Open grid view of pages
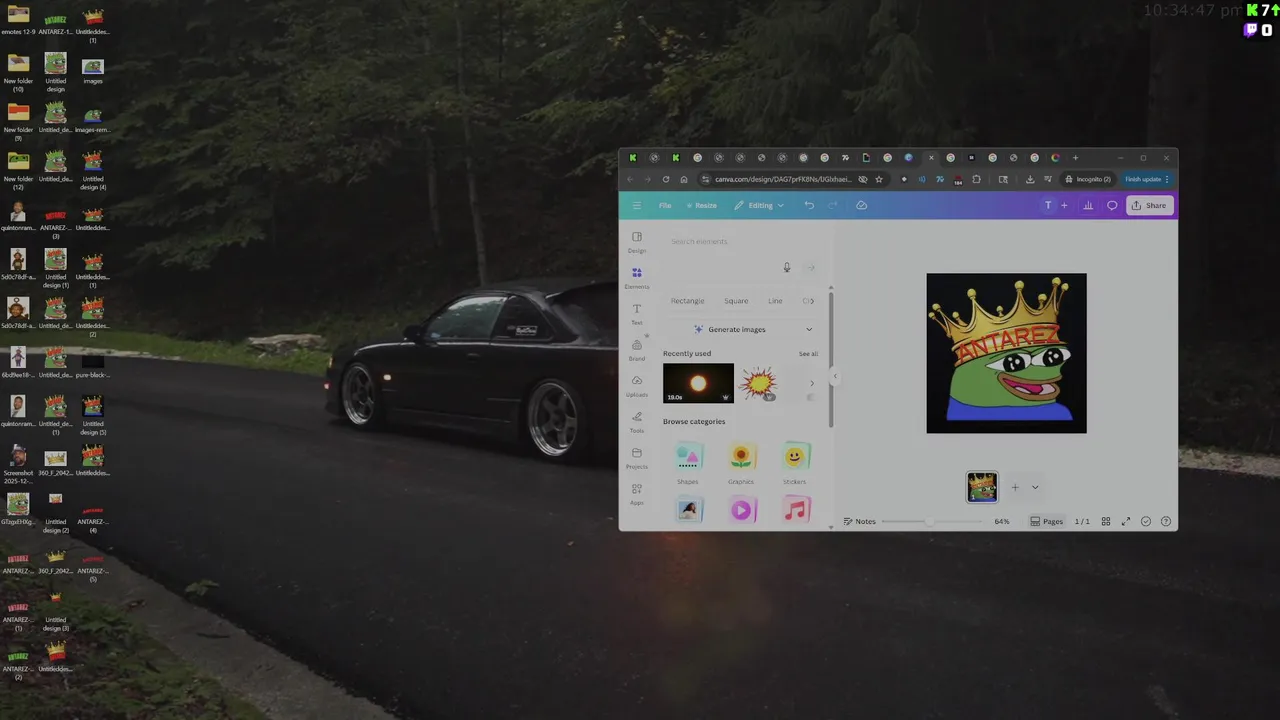Image resolution: width=1280 pixels, height=720 pixels. click(x=1106, y=521)
